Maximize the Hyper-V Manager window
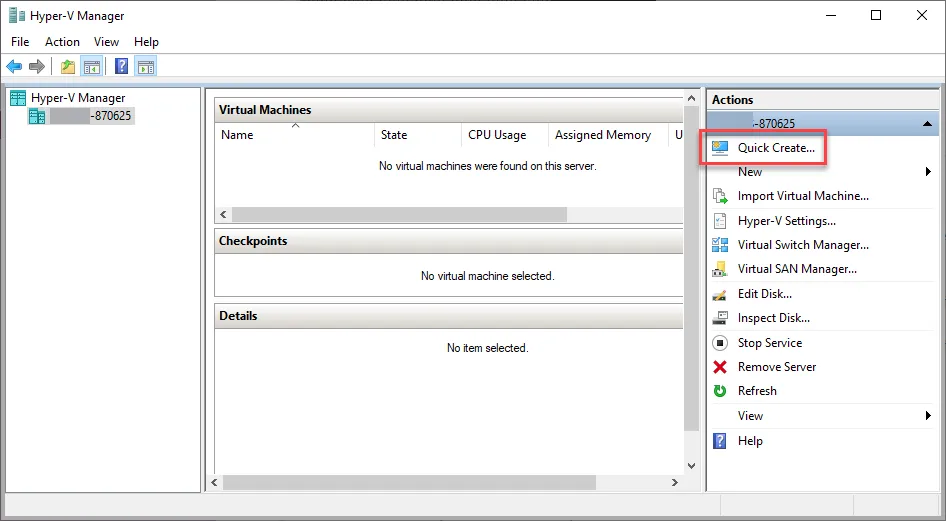946x521 pixels. tap(876, 16)
